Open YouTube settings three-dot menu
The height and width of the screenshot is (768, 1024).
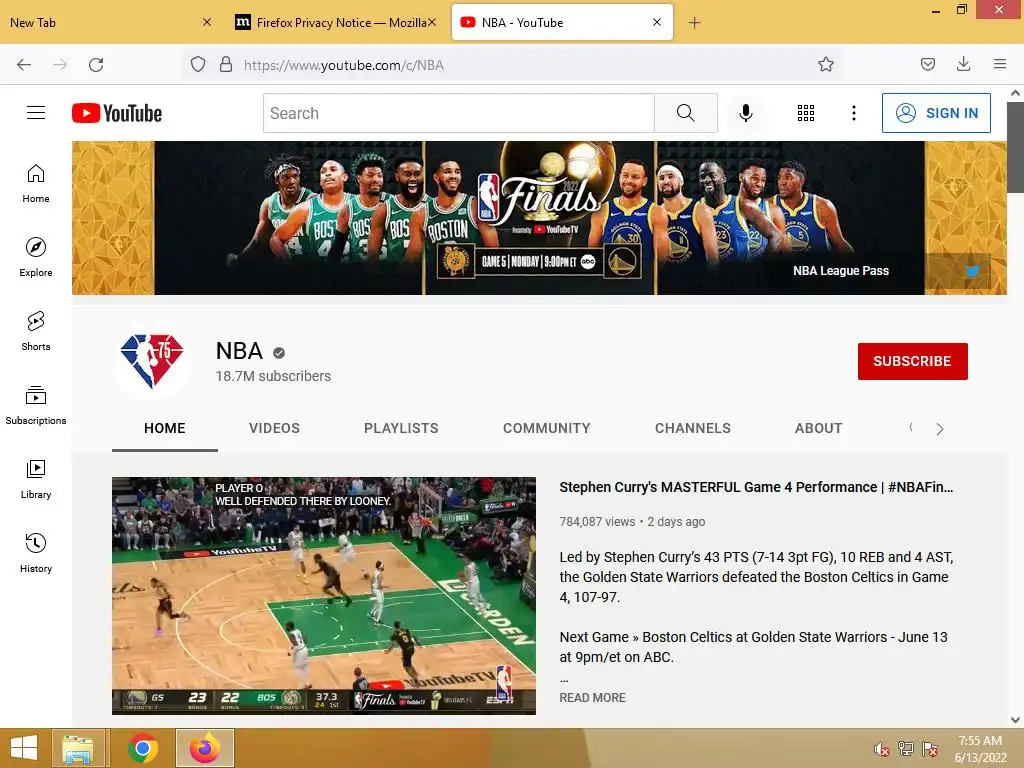(x=854, y=113)
